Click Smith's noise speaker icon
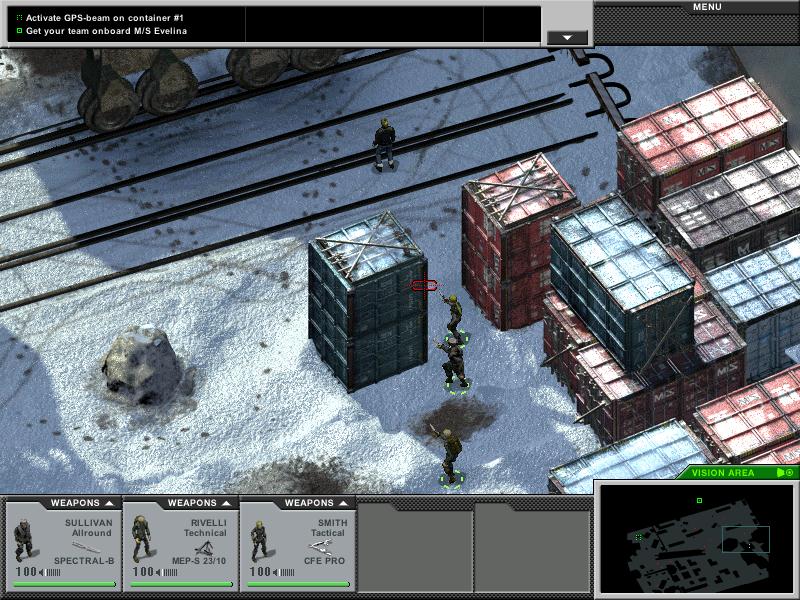 tap(276, 572)
